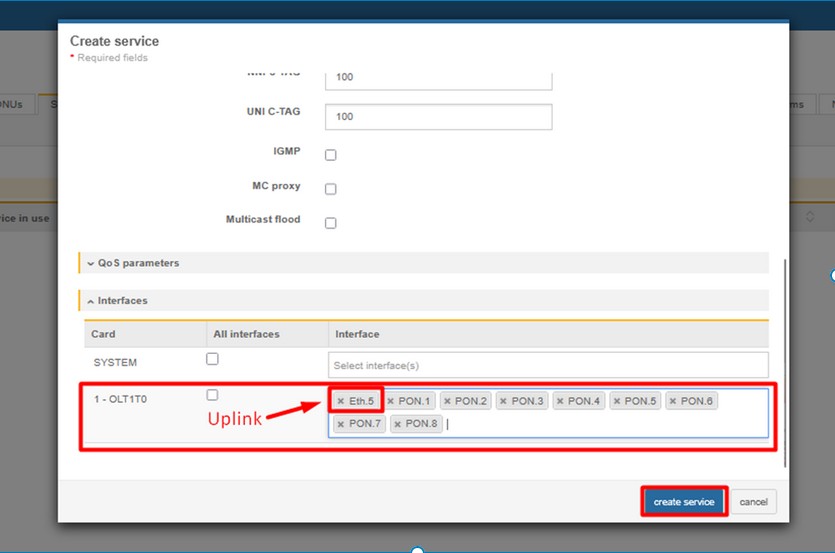The width and height of the screenshot is (835, 553).
Task: Check All interfaces for SYSTEM card
Action: point(212,359)
